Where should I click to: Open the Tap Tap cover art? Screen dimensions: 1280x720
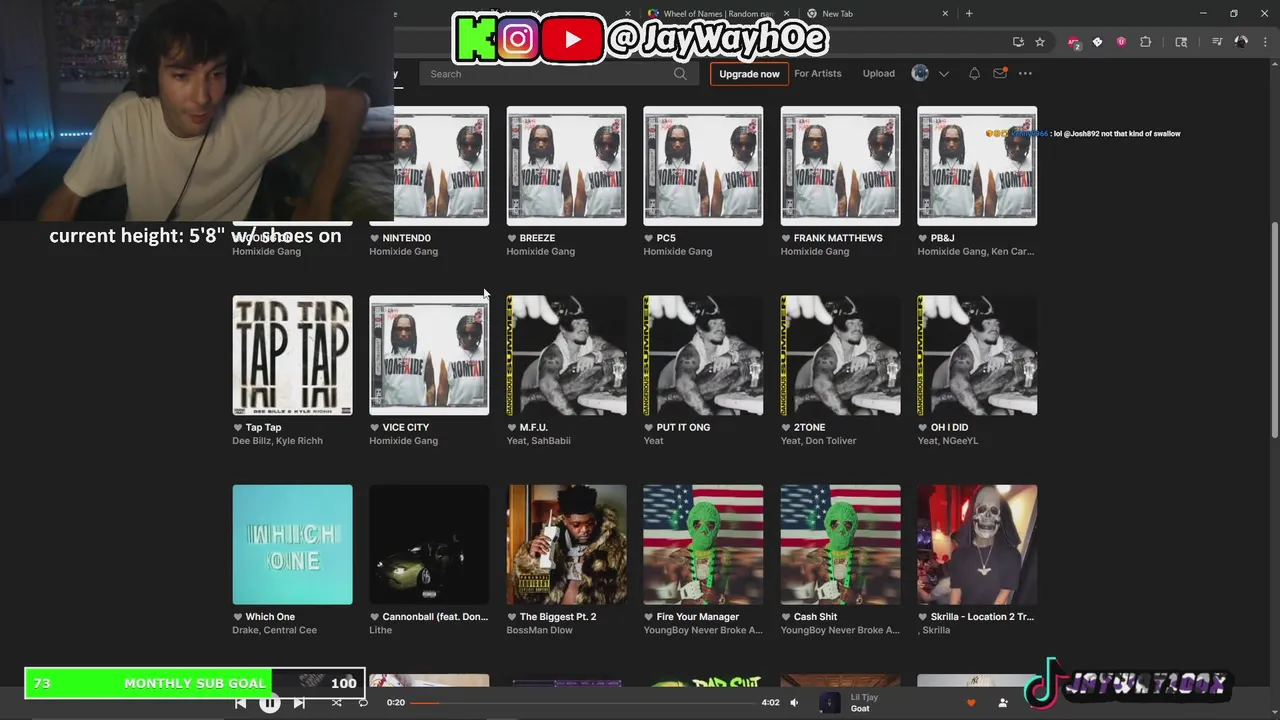[292, 355]
